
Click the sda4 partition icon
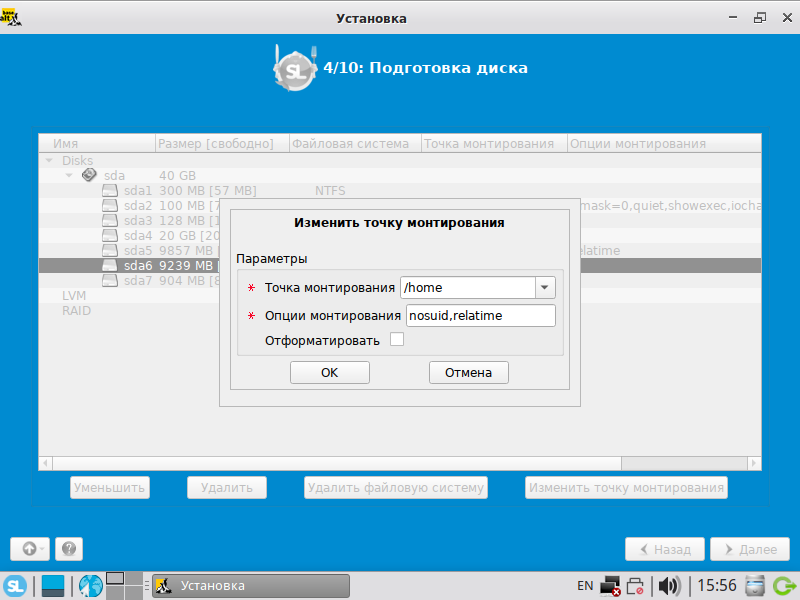[x=110, y=236]
